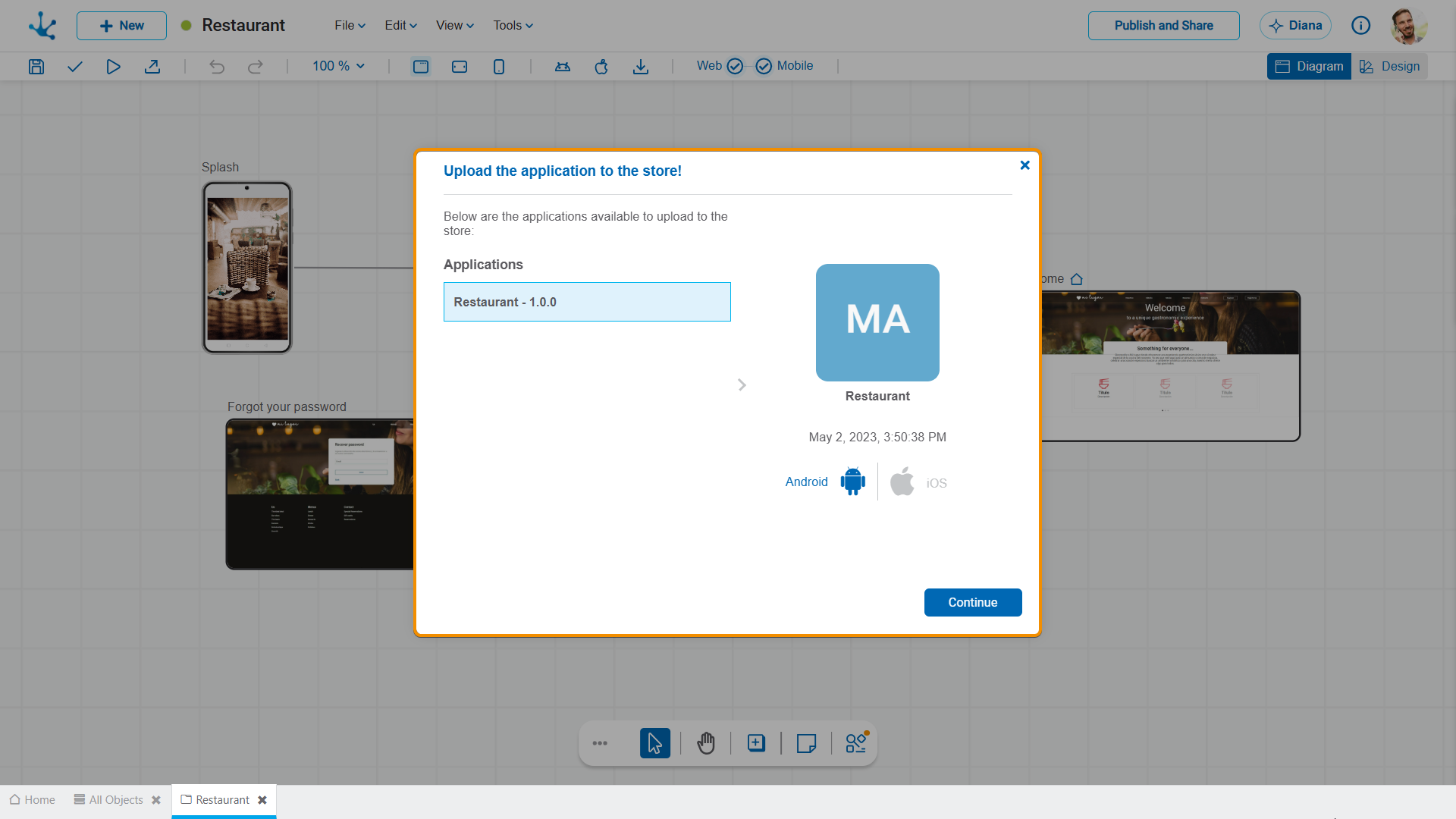The height and width of the screenshot is (819, 1456).
Task: Click the Run play icon
Action: 113,67
